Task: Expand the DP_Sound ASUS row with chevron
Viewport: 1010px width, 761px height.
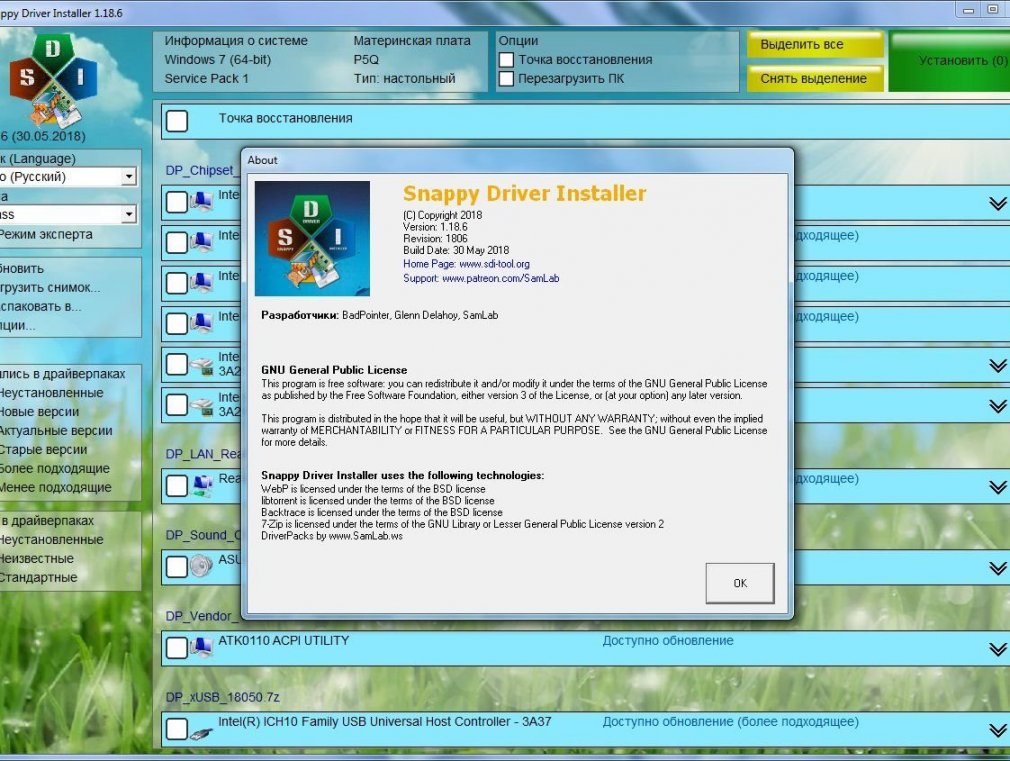Action: pos(998,568)
